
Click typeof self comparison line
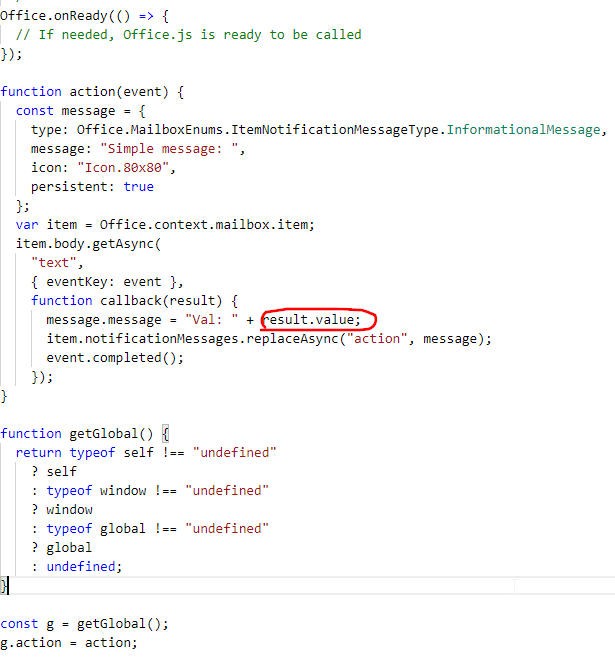point(146,453)
